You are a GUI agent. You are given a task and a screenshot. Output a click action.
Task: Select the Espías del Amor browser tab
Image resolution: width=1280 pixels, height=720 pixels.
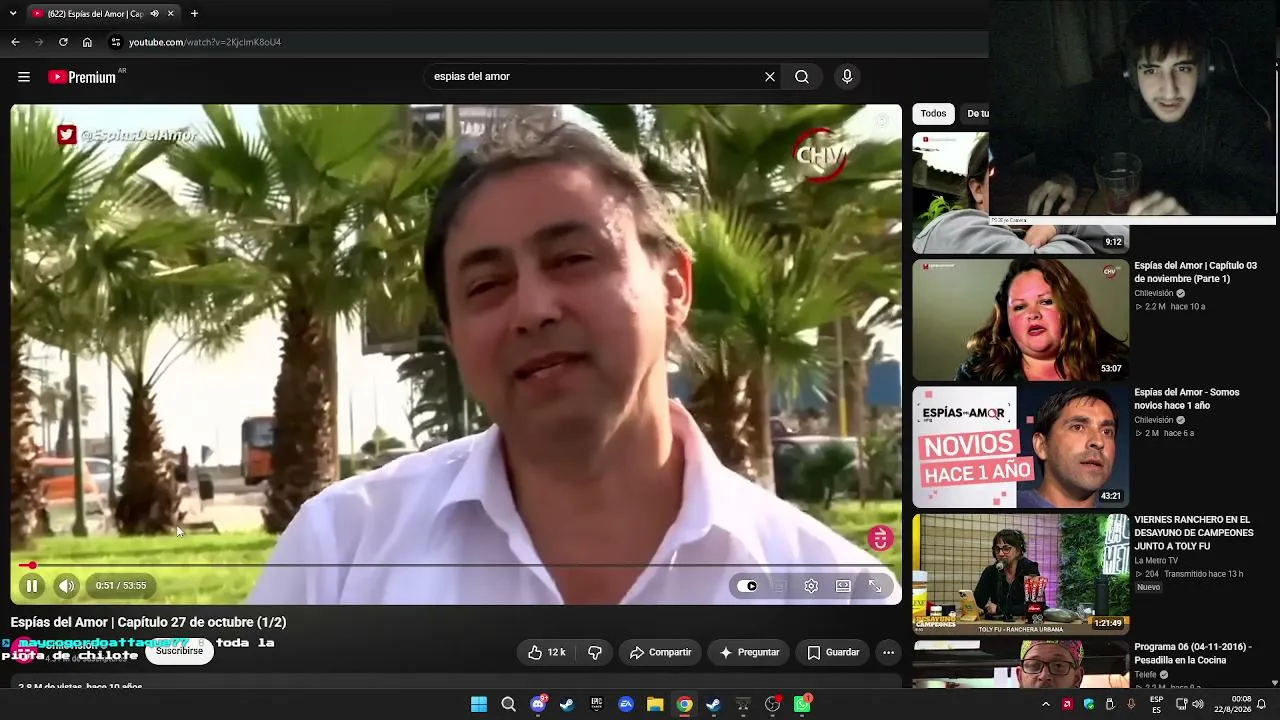point(103,14)
